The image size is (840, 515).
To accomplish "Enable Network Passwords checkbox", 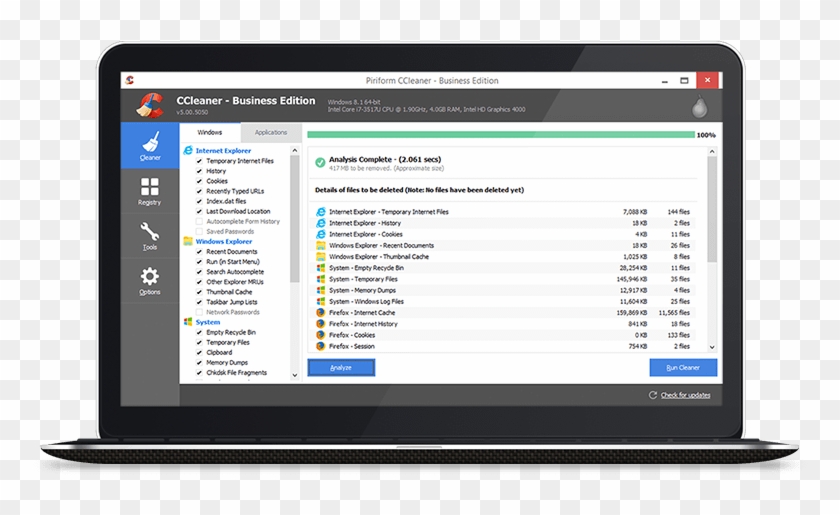I will point(199,312).
